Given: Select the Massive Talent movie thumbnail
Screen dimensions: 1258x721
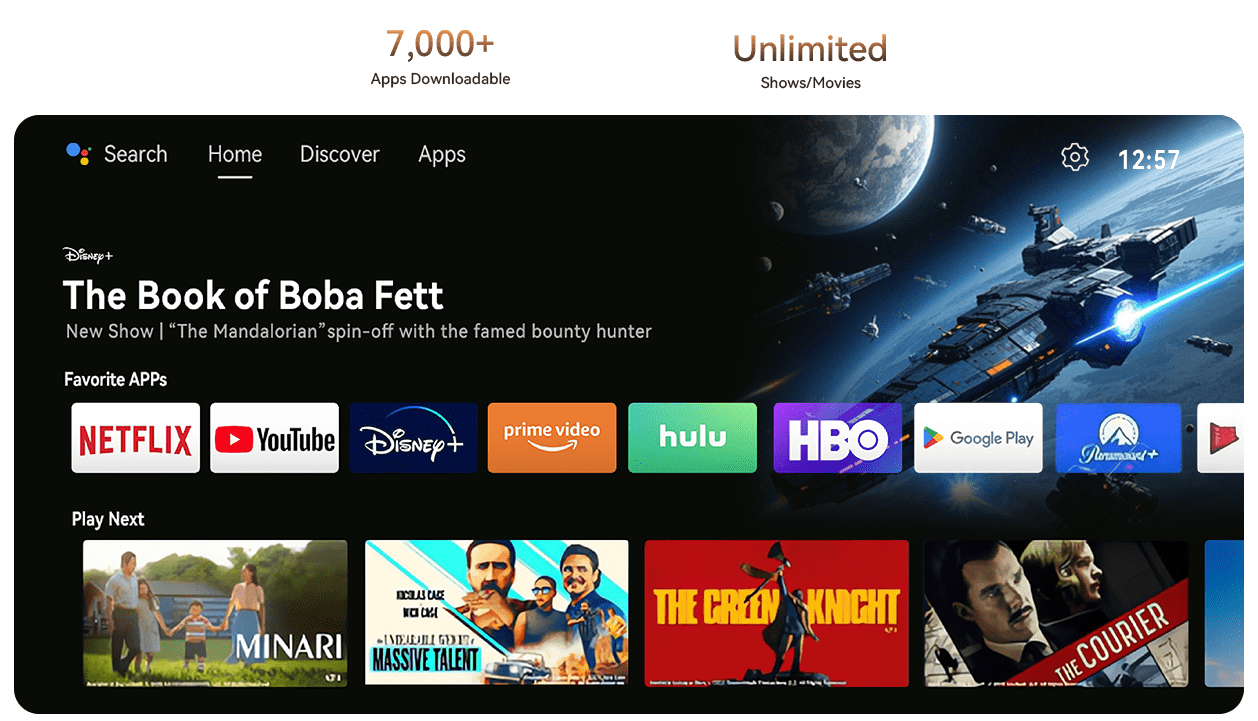Looking at the screenshot, I should 497,613.
